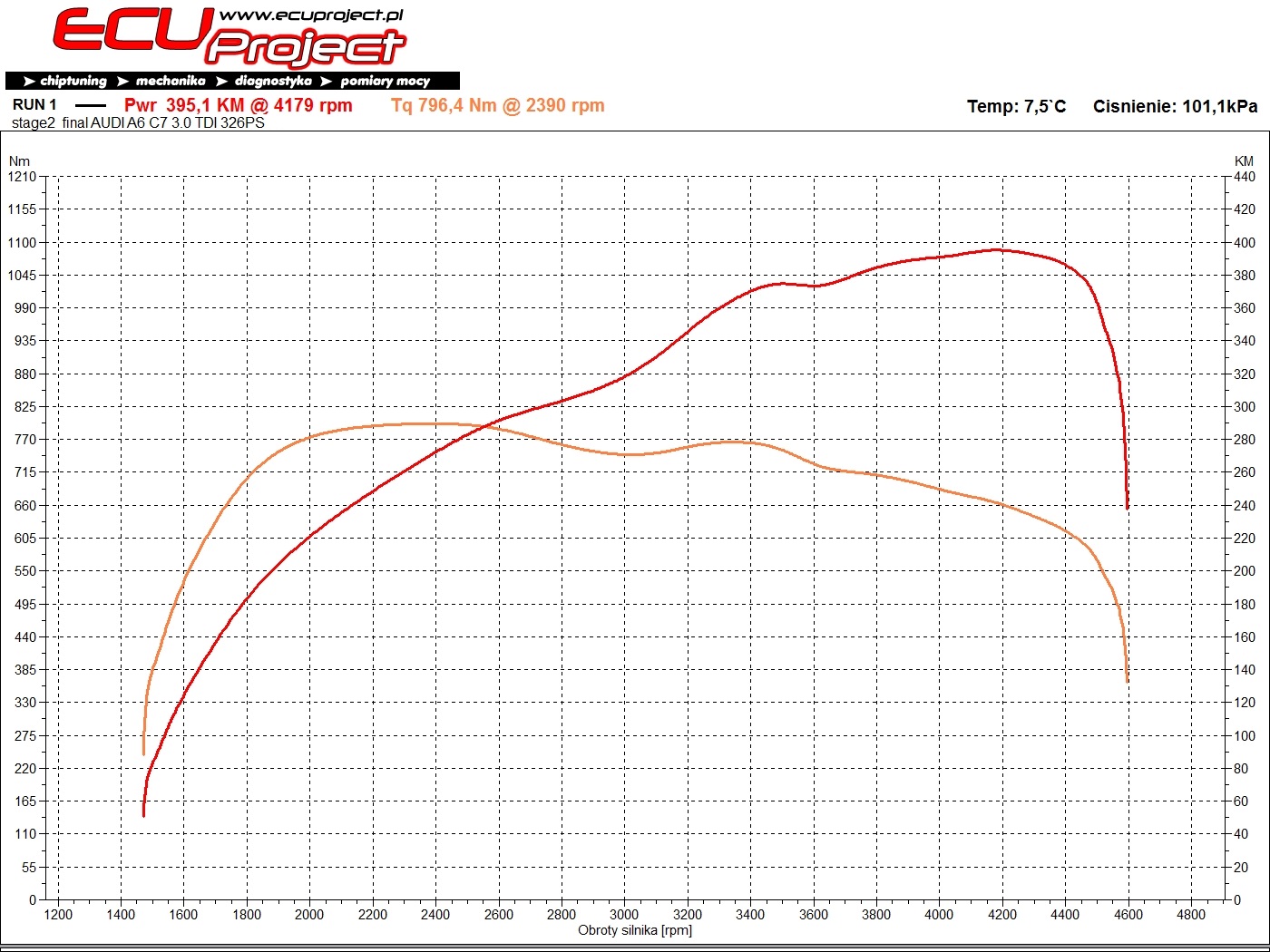Click the 1210 value on the Nm axis
Viewport: 1270px width, 952px height.
tap(22, 177)
